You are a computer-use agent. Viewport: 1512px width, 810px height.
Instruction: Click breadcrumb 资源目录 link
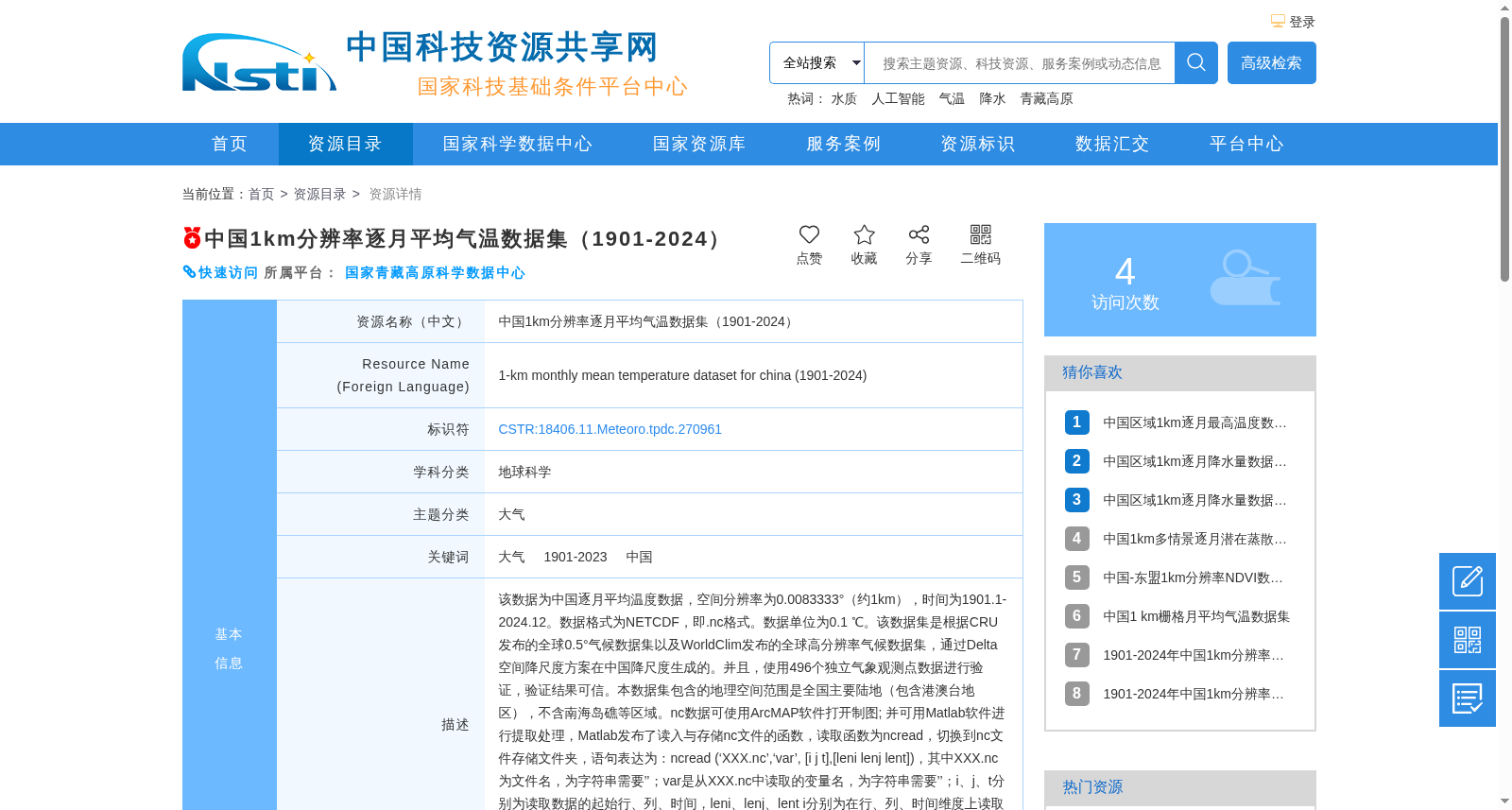click(319, 194)
